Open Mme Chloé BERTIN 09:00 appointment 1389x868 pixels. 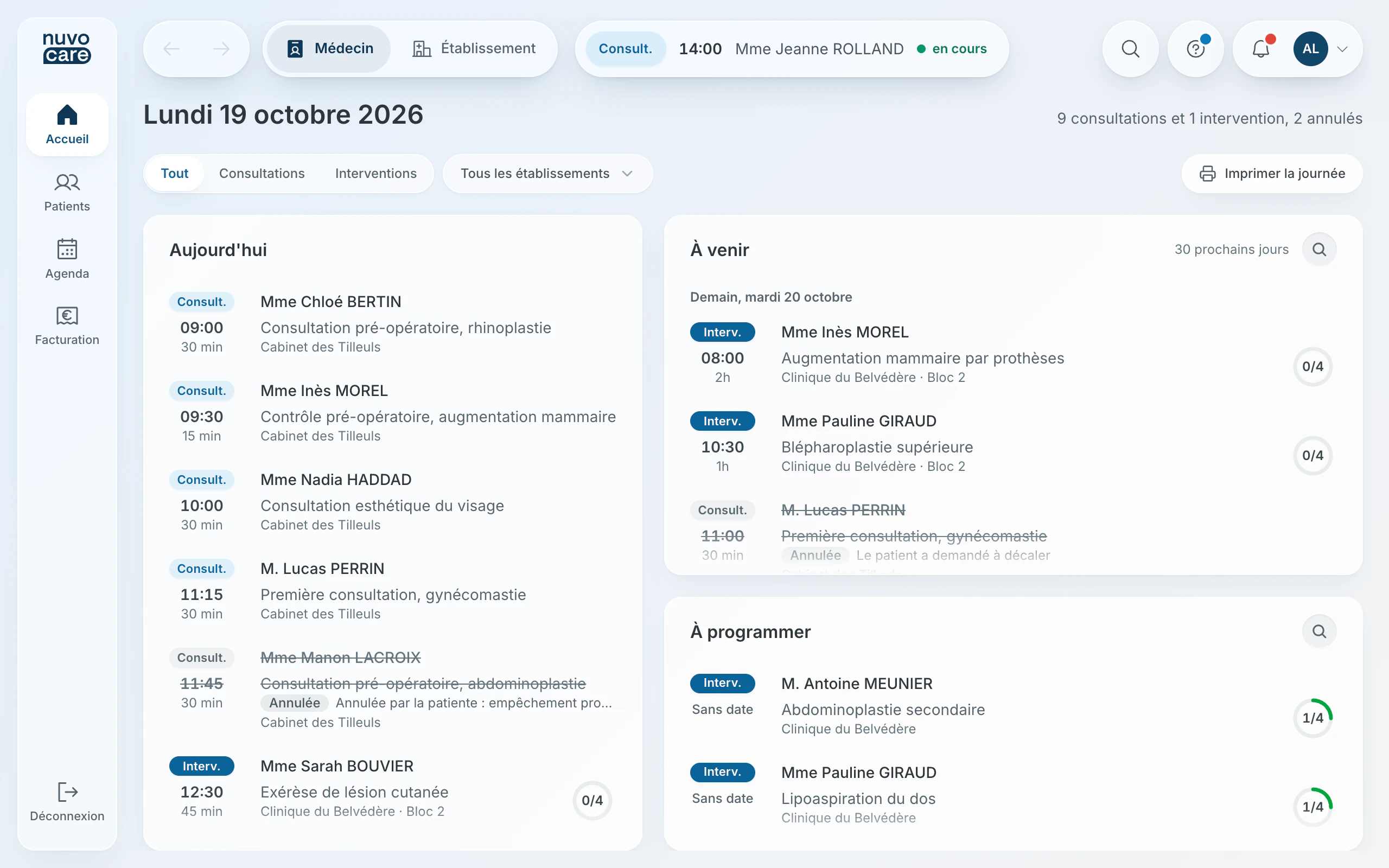pos(393,324)
